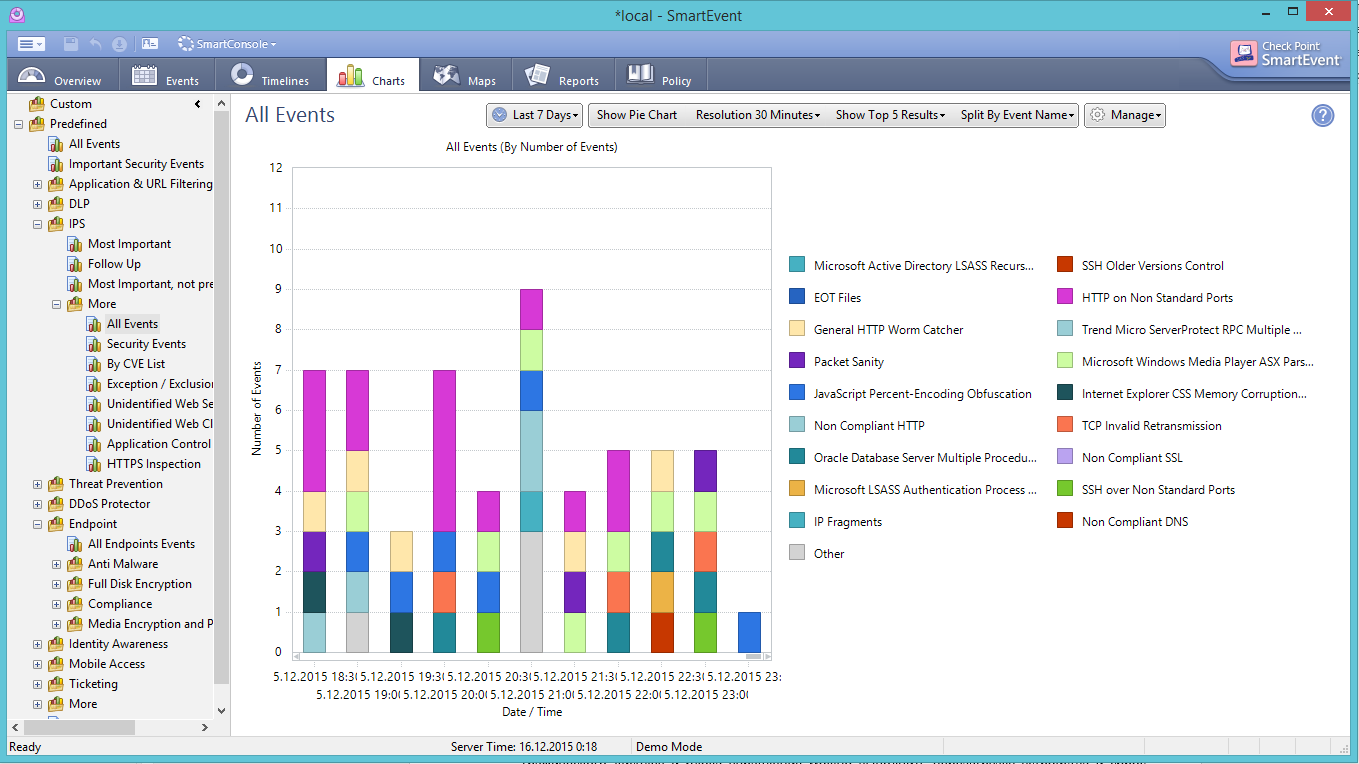The height and width of the screenshot is (764, 1359).
Task: Click the undo arrow icon
Action: point(96,44)
